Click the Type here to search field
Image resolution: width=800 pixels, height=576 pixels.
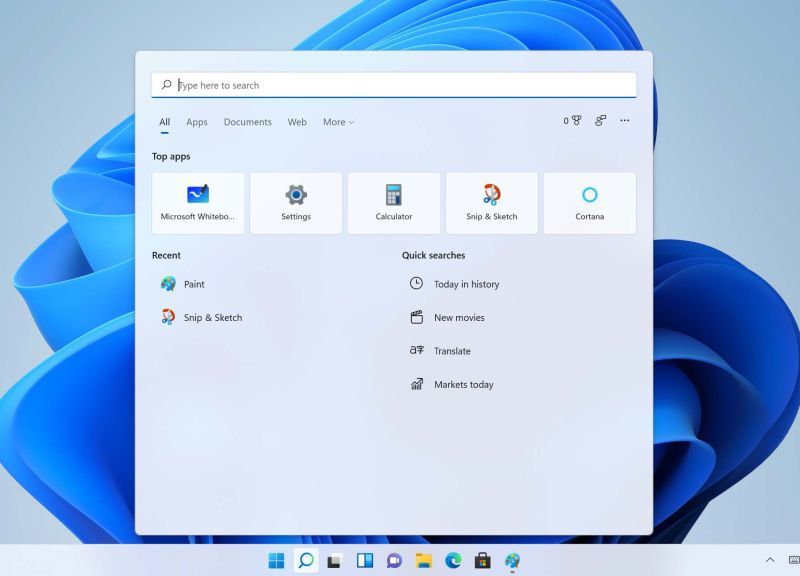394,85
